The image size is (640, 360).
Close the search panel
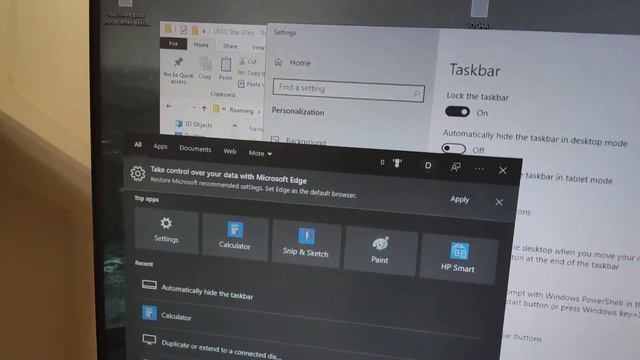click(502, 170)
